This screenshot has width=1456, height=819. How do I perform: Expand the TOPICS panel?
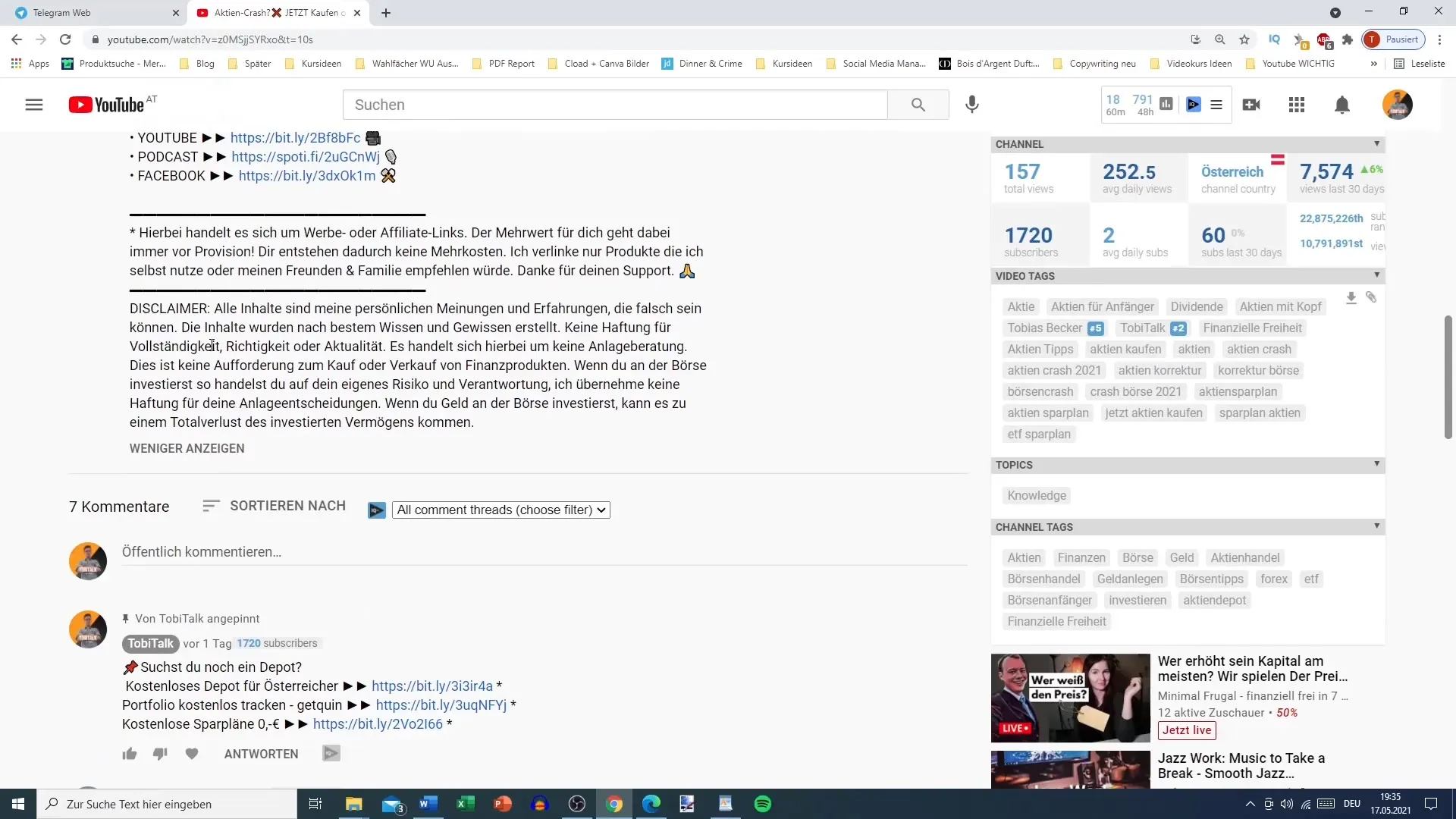point(1378,464)
